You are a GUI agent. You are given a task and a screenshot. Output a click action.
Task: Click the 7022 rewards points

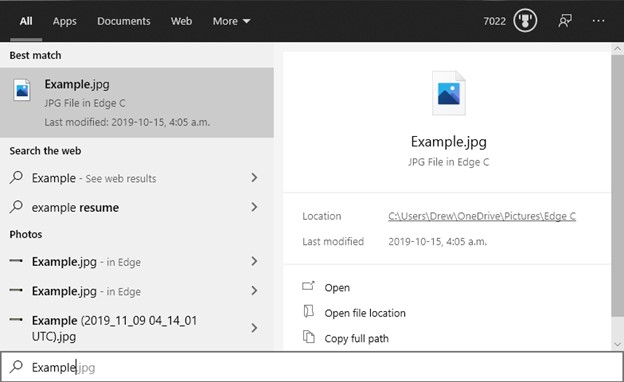coord(495,21)
